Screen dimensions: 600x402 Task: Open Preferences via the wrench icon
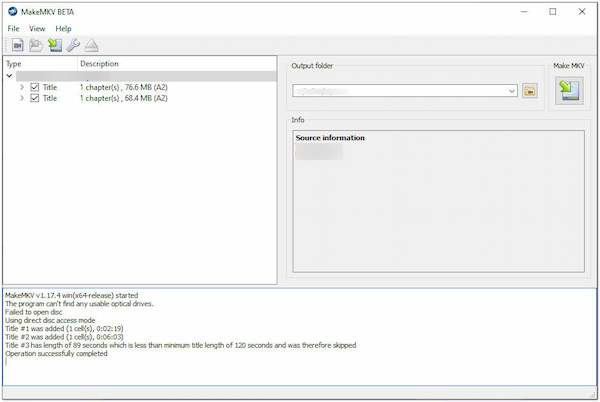point(73,45)
